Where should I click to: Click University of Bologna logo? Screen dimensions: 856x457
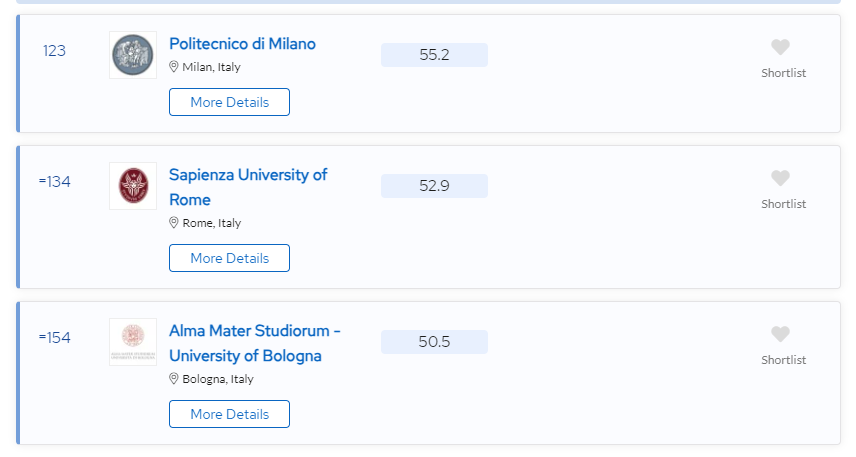[133, 342]
